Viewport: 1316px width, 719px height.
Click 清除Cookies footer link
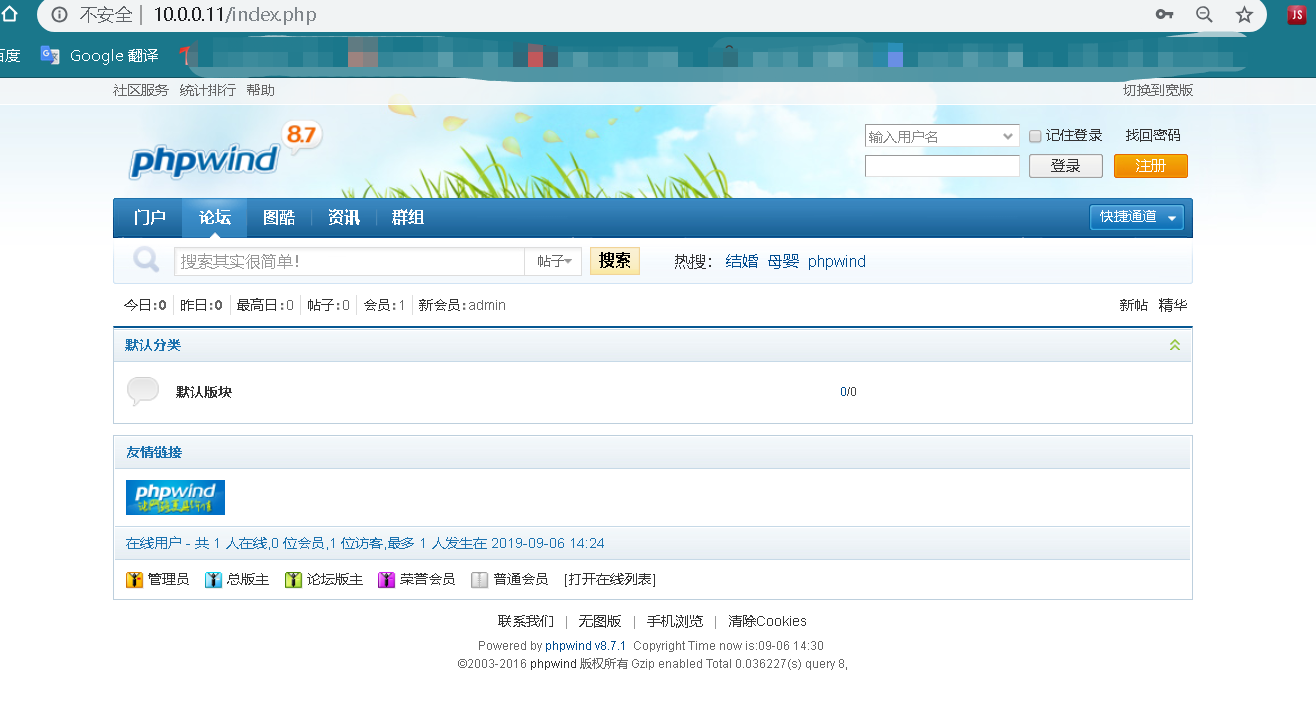point(767,621)
